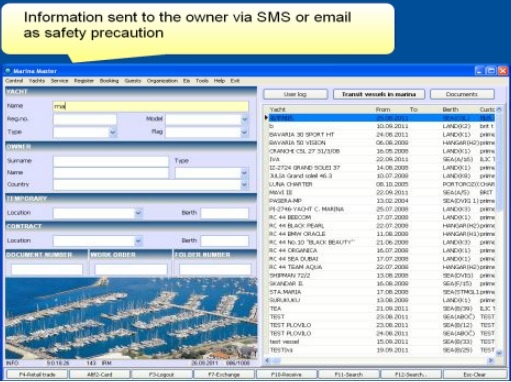
Task: Click the Work Order field
Action: pos(131,269)
